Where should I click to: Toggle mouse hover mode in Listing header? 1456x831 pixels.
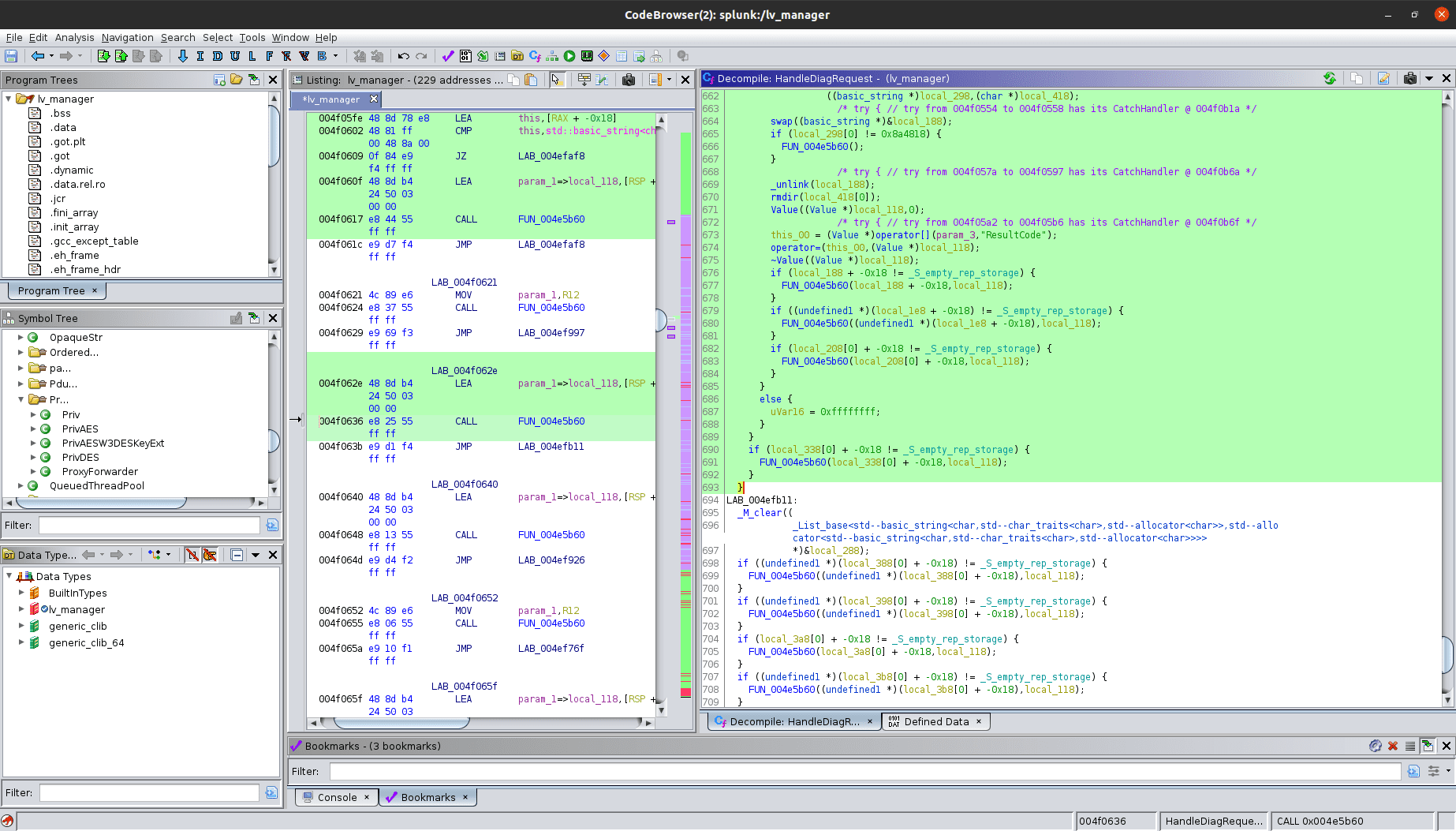(556, 80)
